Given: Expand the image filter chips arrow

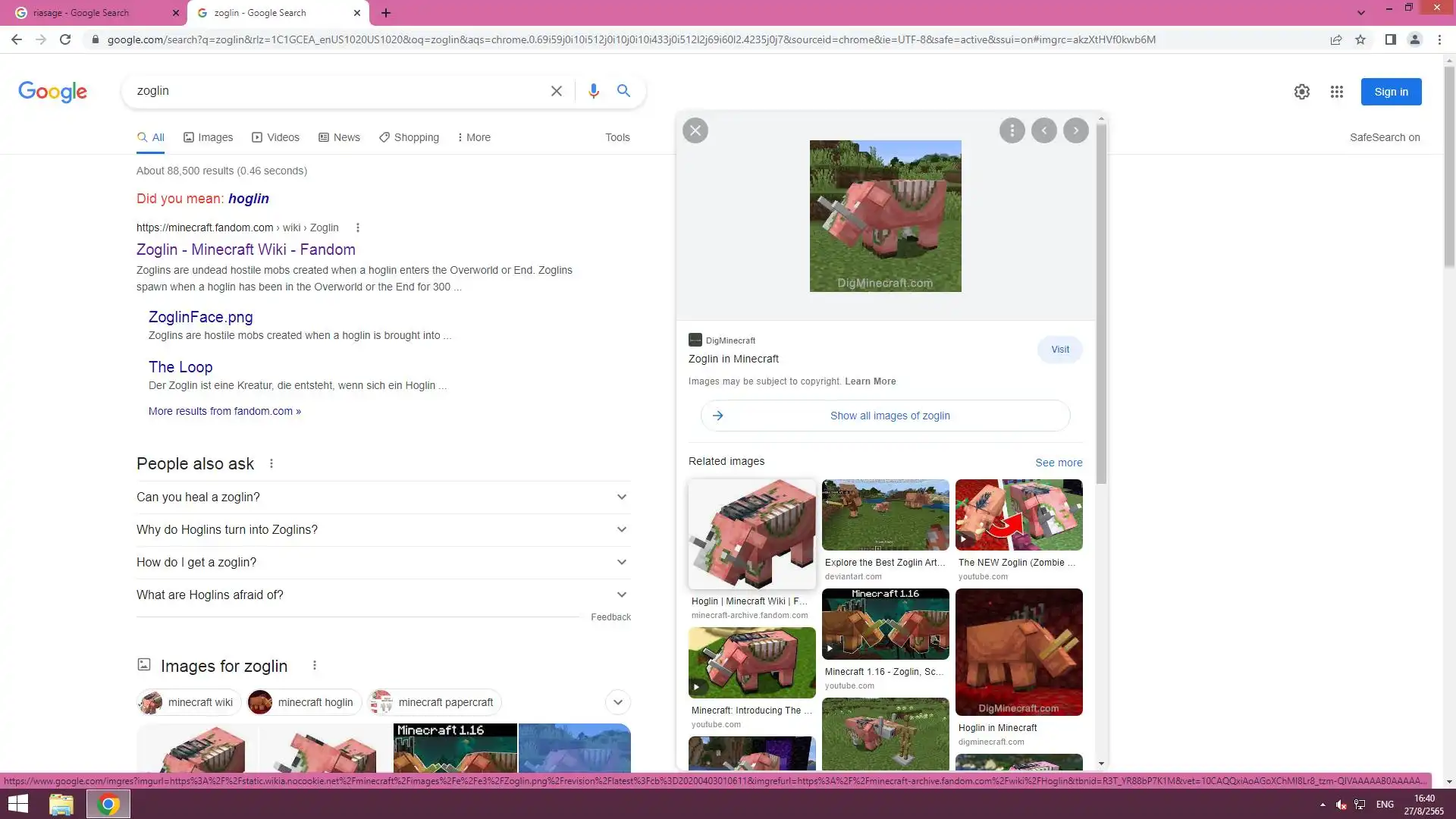Looking at the screenshot, I should click(x=617, y=702).
